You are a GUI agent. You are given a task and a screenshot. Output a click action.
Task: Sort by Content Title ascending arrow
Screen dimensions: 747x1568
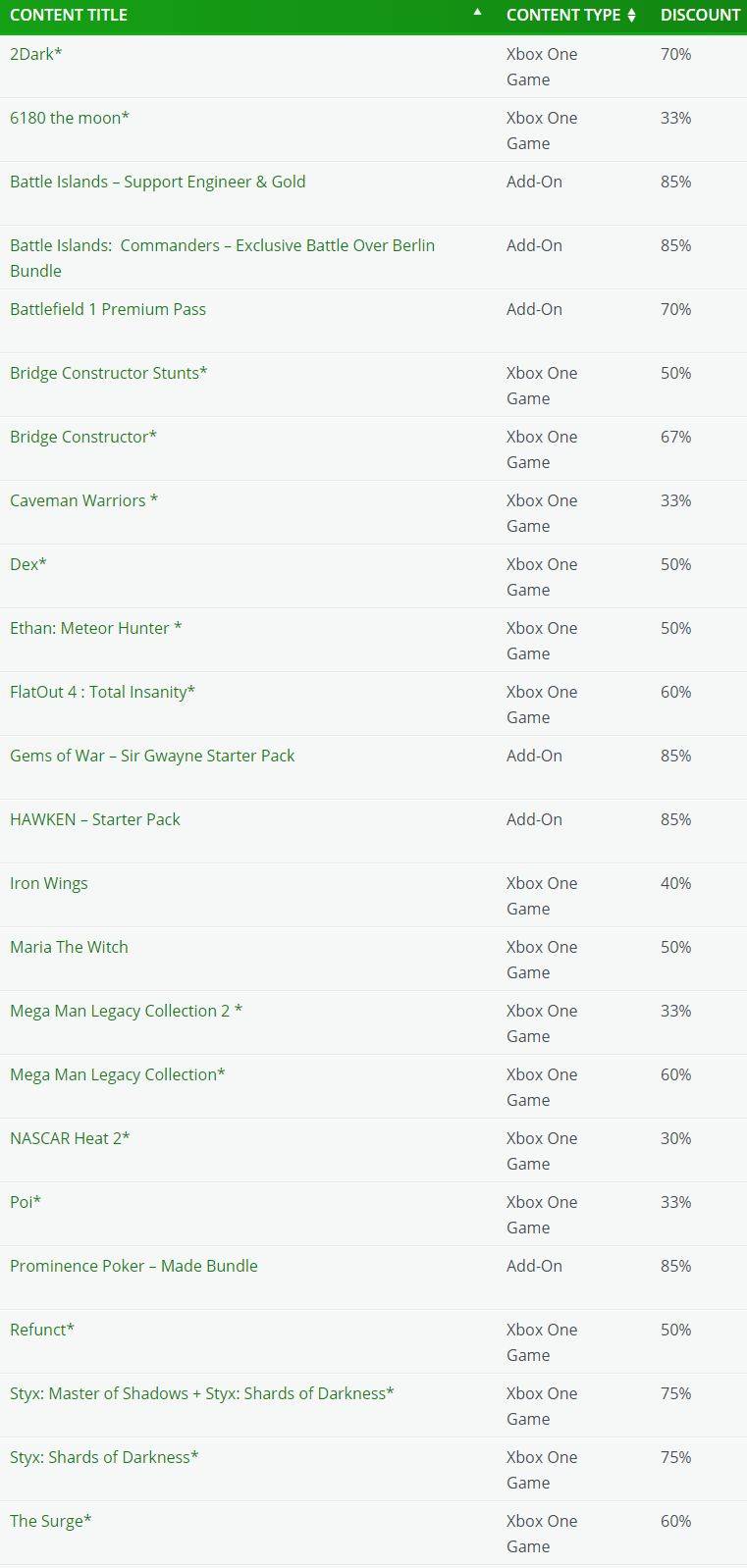click(477, 12)
